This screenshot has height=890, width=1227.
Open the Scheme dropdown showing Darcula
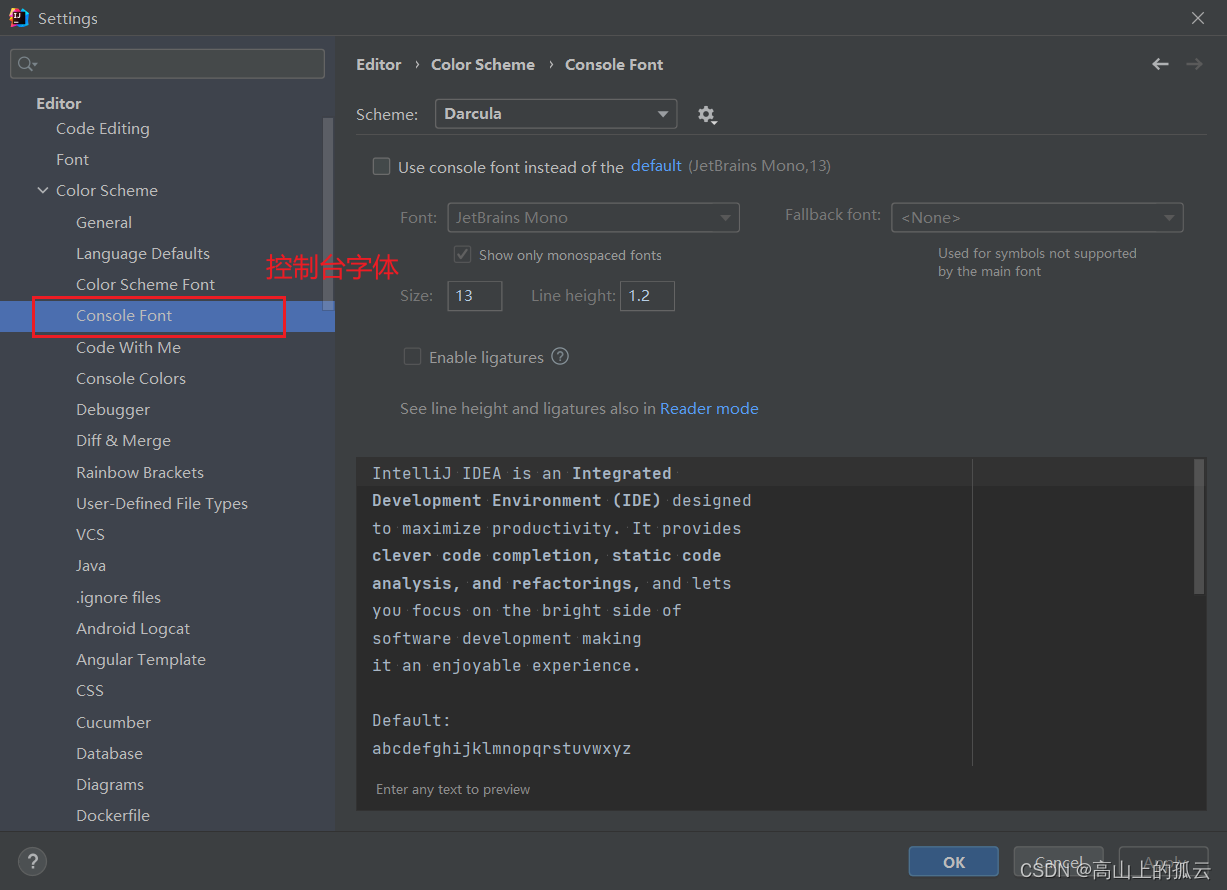[556, 114]
